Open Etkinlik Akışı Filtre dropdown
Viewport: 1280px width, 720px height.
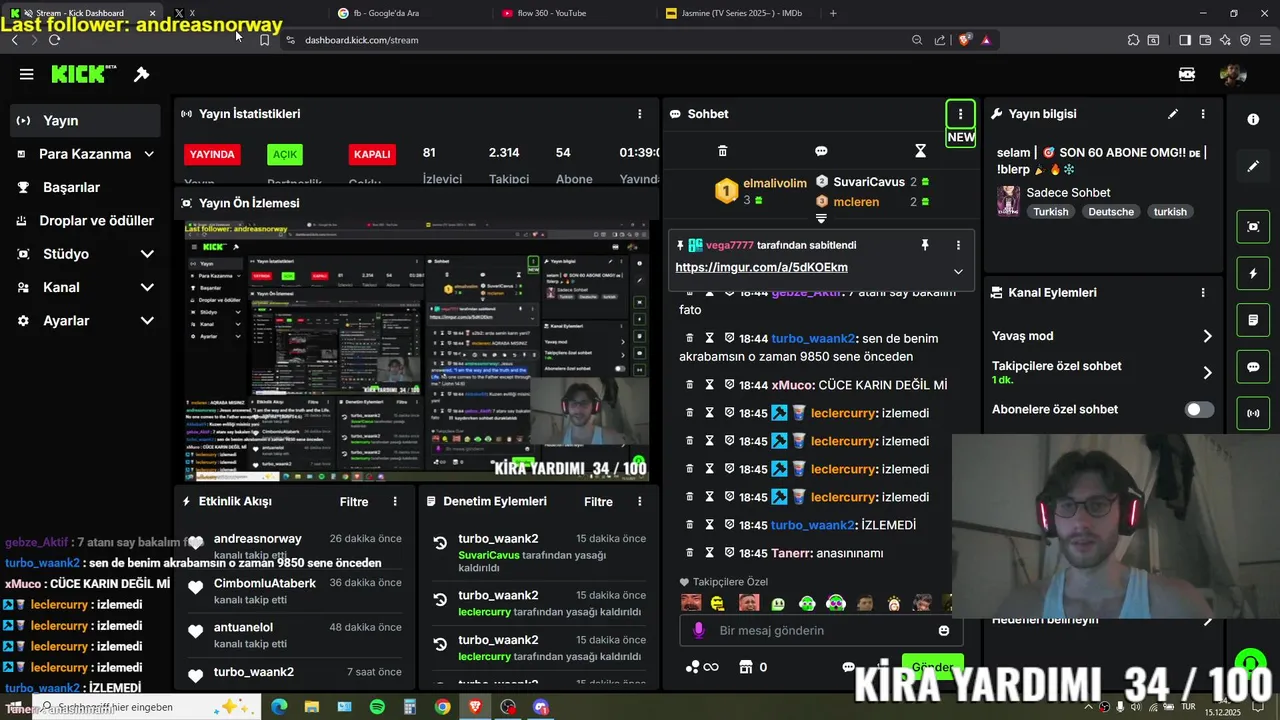[x=354, y=502]
